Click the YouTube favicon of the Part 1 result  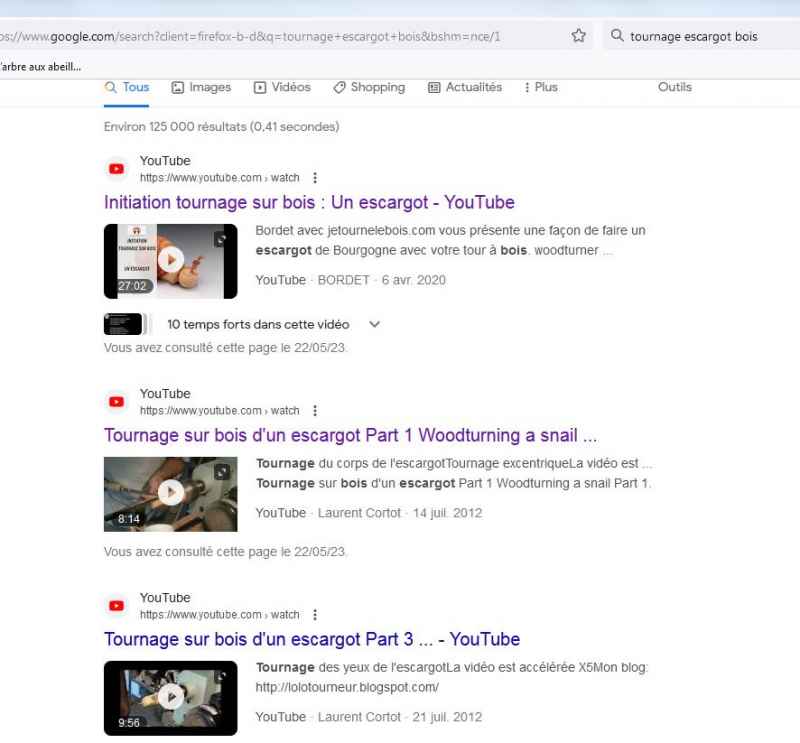pos(116,402)
